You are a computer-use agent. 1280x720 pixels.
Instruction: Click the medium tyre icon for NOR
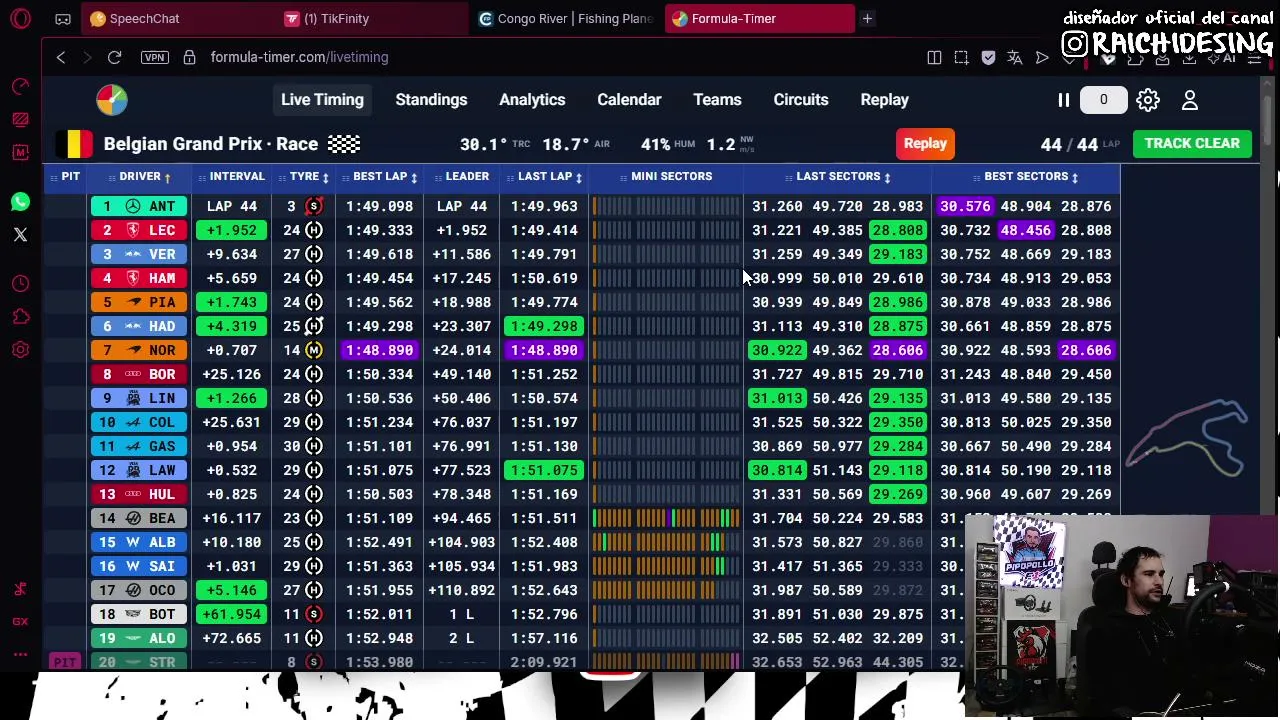point(314,350)
